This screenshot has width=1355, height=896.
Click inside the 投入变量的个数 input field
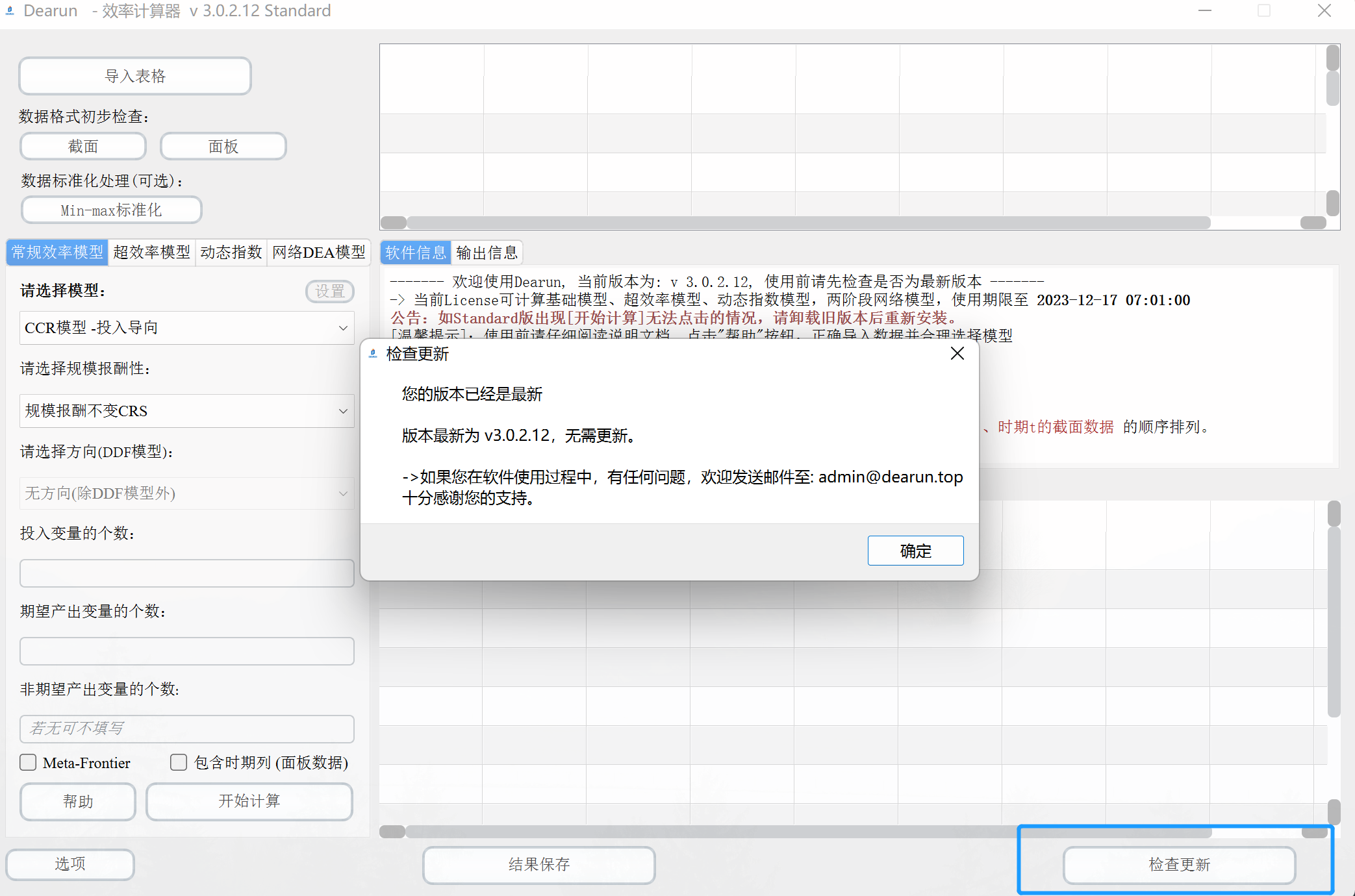pos(186,573)
